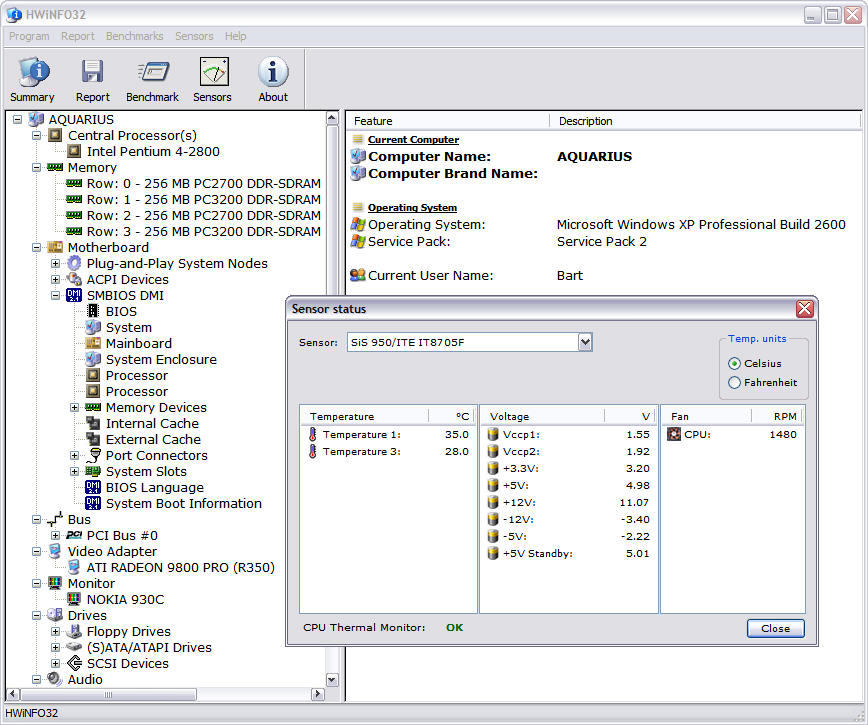Select the BIOS Language tree item
The width and height of the screenshot is (868, 725).
point(154,487)
